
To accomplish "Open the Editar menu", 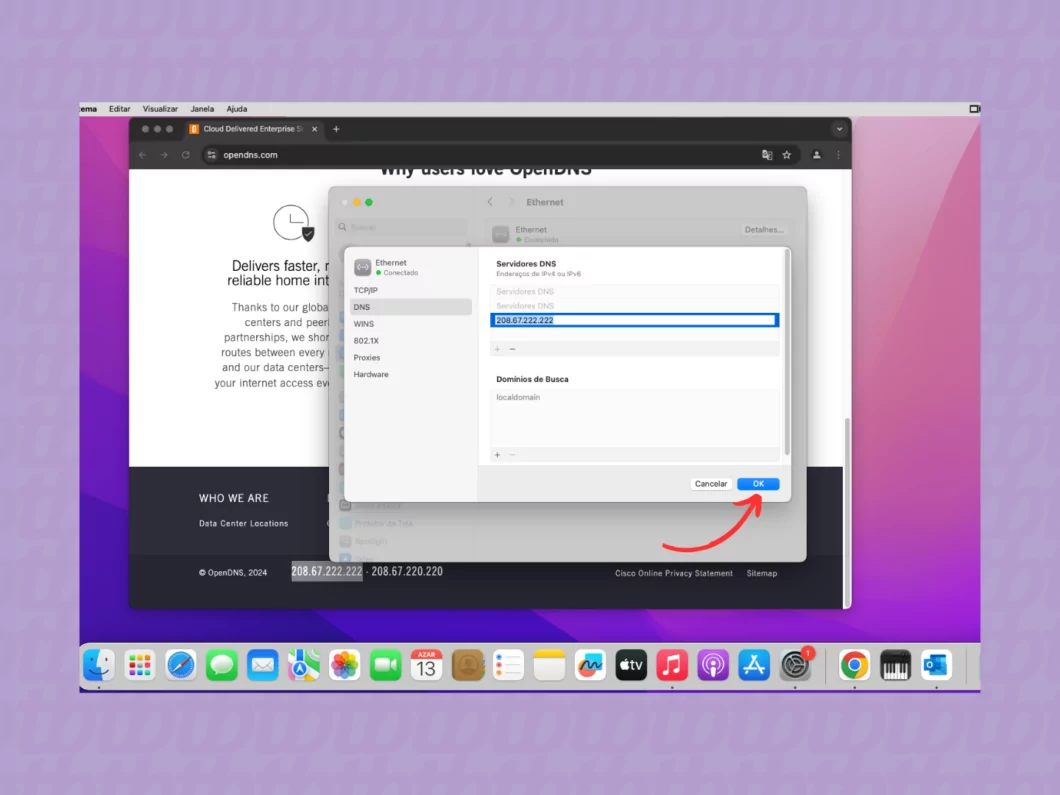I will click(x=120, y=109).
